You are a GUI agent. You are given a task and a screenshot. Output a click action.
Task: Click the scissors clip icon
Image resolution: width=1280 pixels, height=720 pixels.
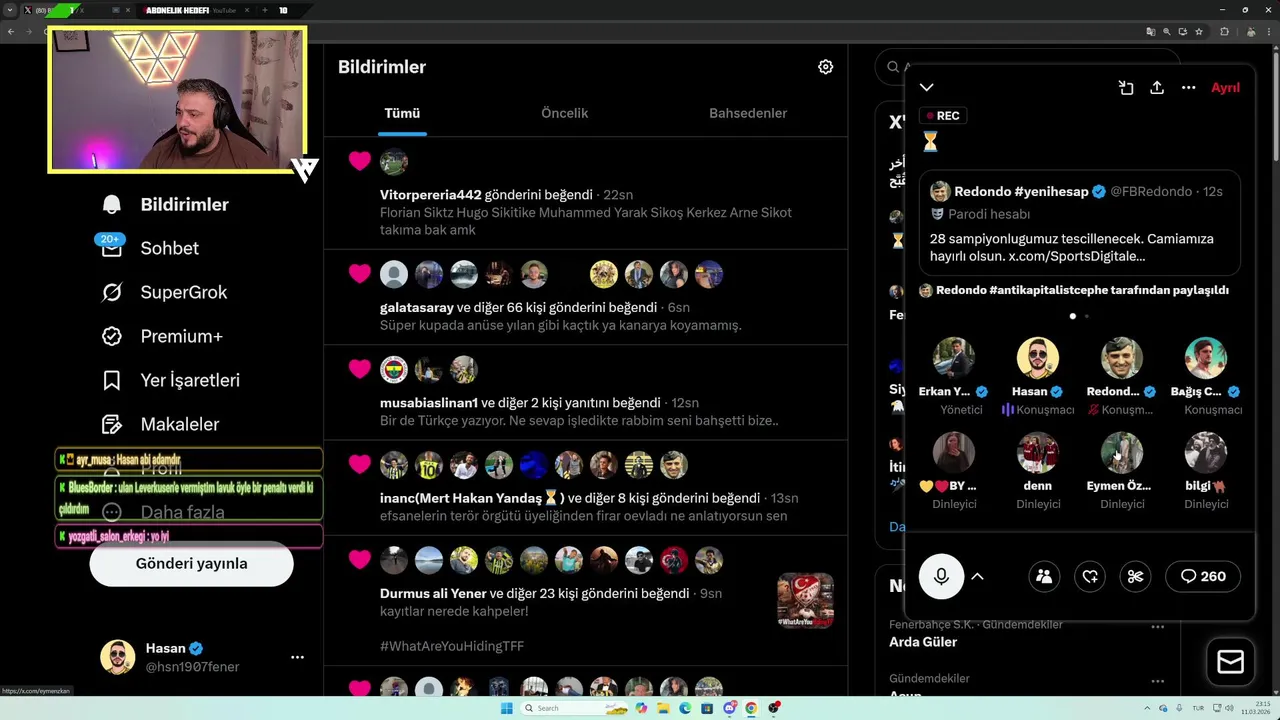point(1135,576)
